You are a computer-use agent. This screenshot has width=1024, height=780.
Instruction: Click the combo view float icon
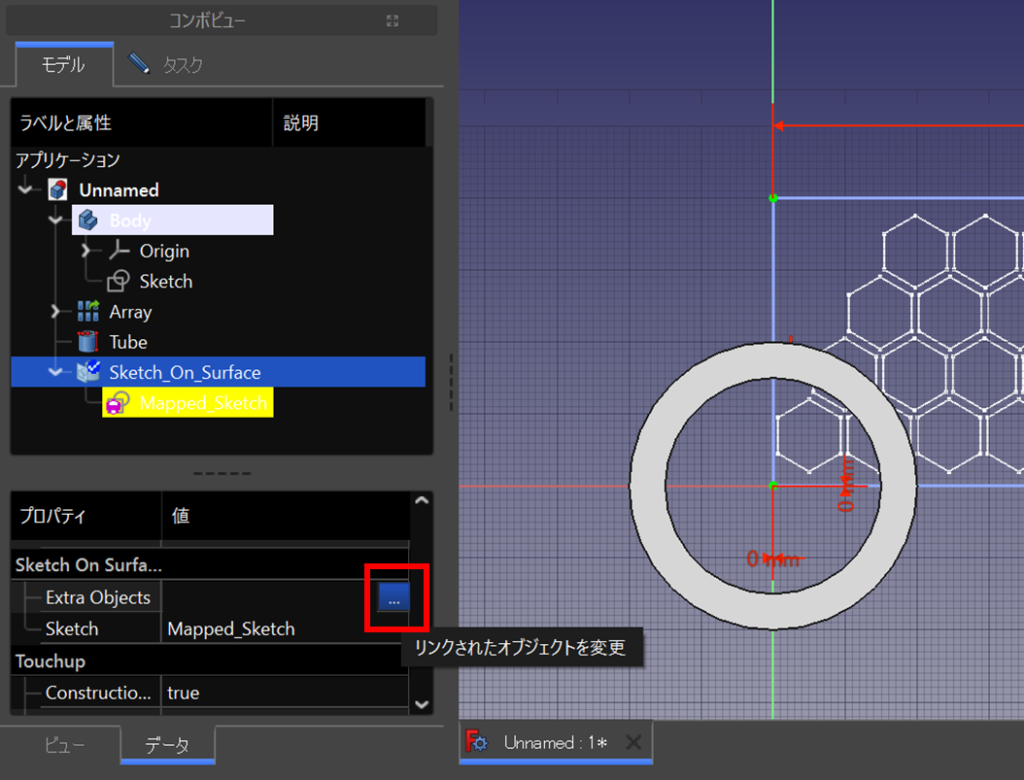(x=392, y=21)
